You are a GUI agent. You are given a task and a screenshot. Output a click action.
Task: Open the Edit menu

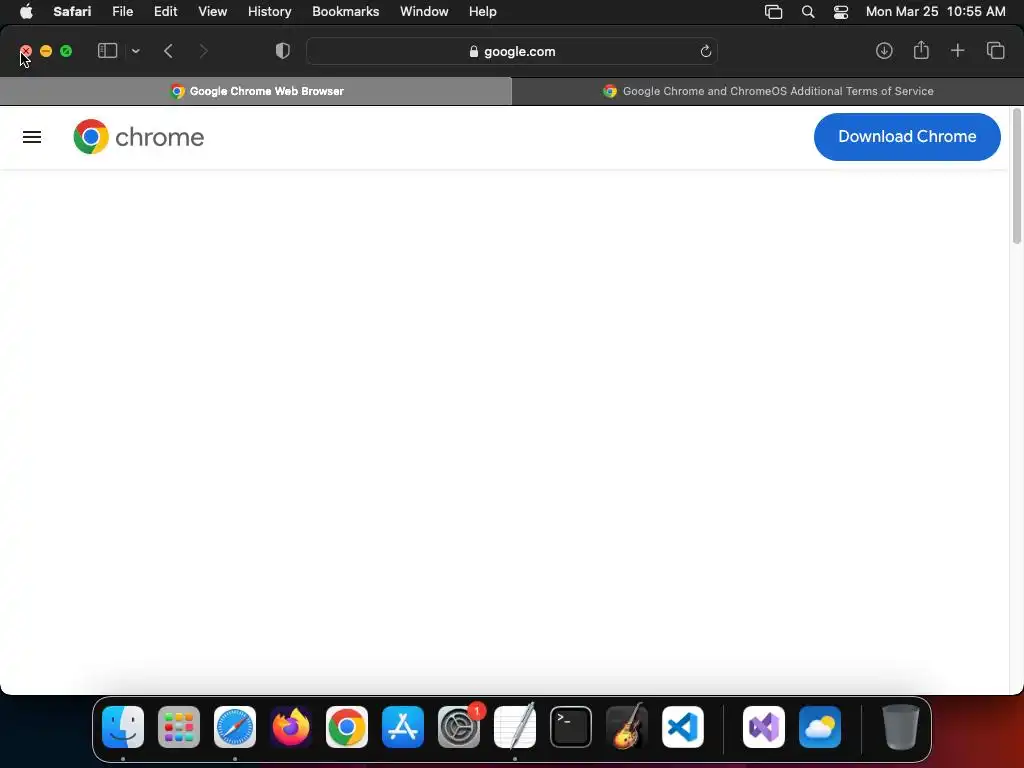click(165, 12)
